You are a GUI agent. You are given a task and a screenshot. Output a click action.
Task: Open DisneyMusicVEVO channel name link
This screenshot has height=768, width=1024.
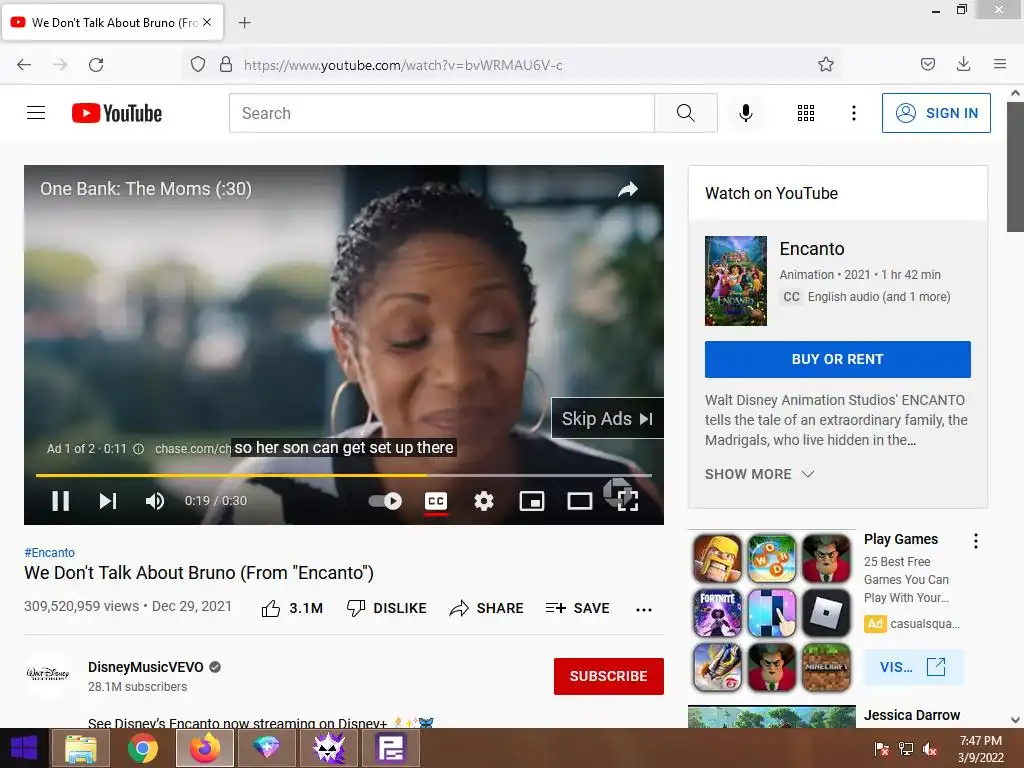146,667
